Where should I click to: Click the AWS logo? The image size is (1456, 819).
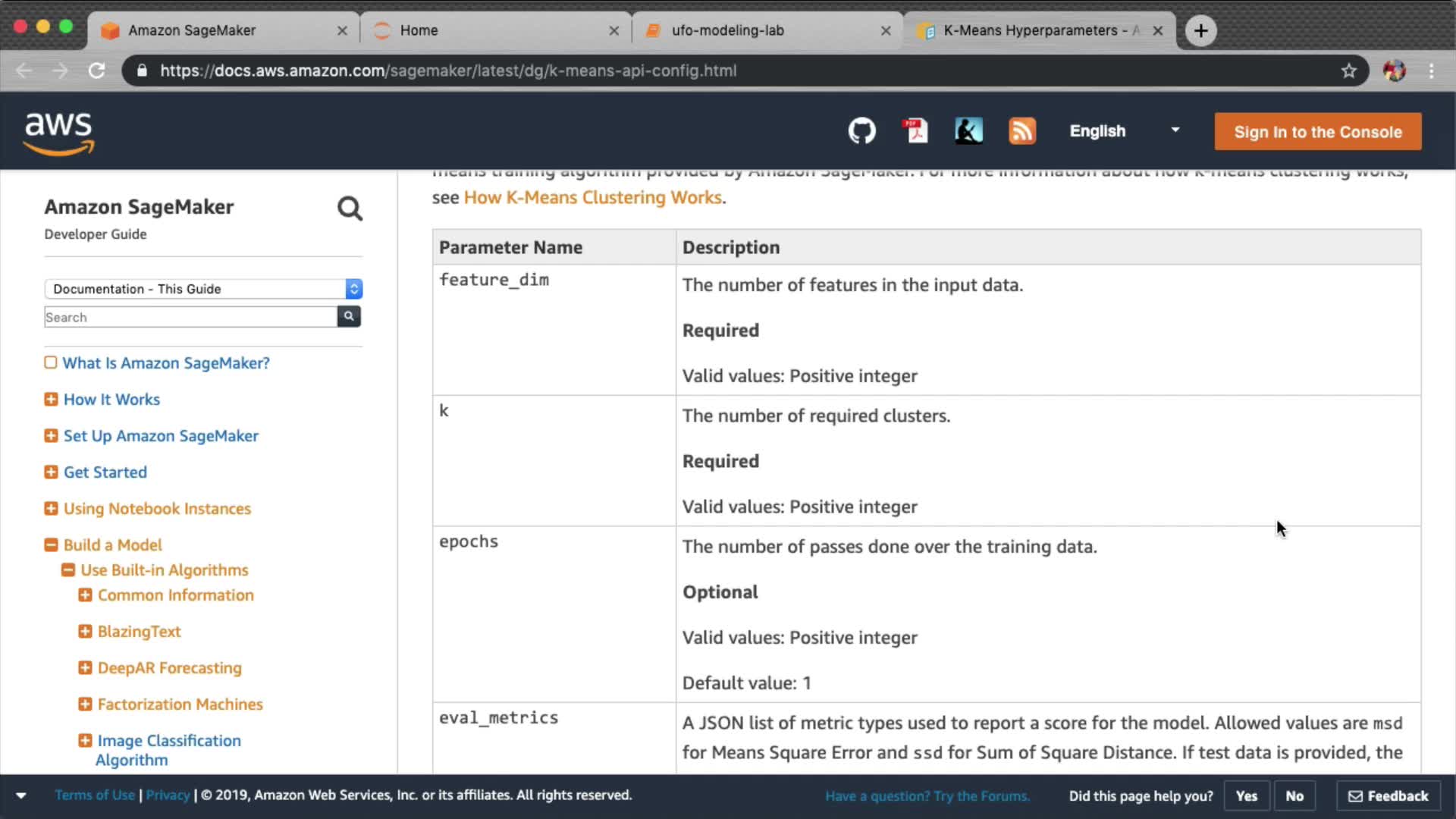[x=59, y=133]
